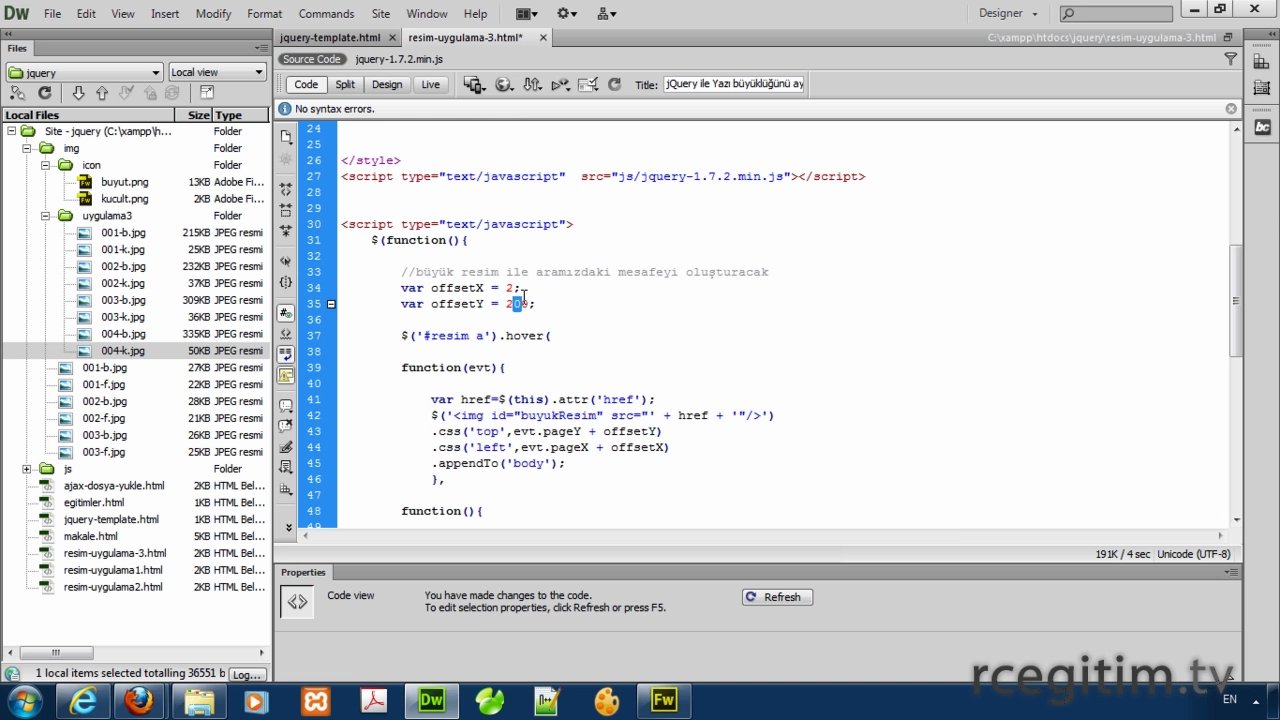The width and height of the screenshot is (1280, 720).
Task: Collapse the code block at line 35
Action: [x=331, y=304]
